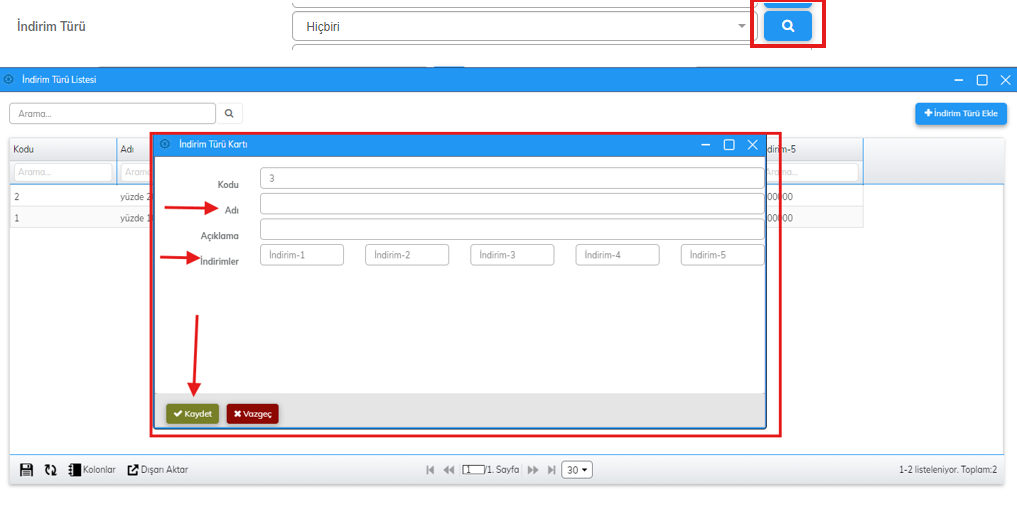Go to the last page of the list
The height and width of the screenshot is (505, 1017).
551,470
